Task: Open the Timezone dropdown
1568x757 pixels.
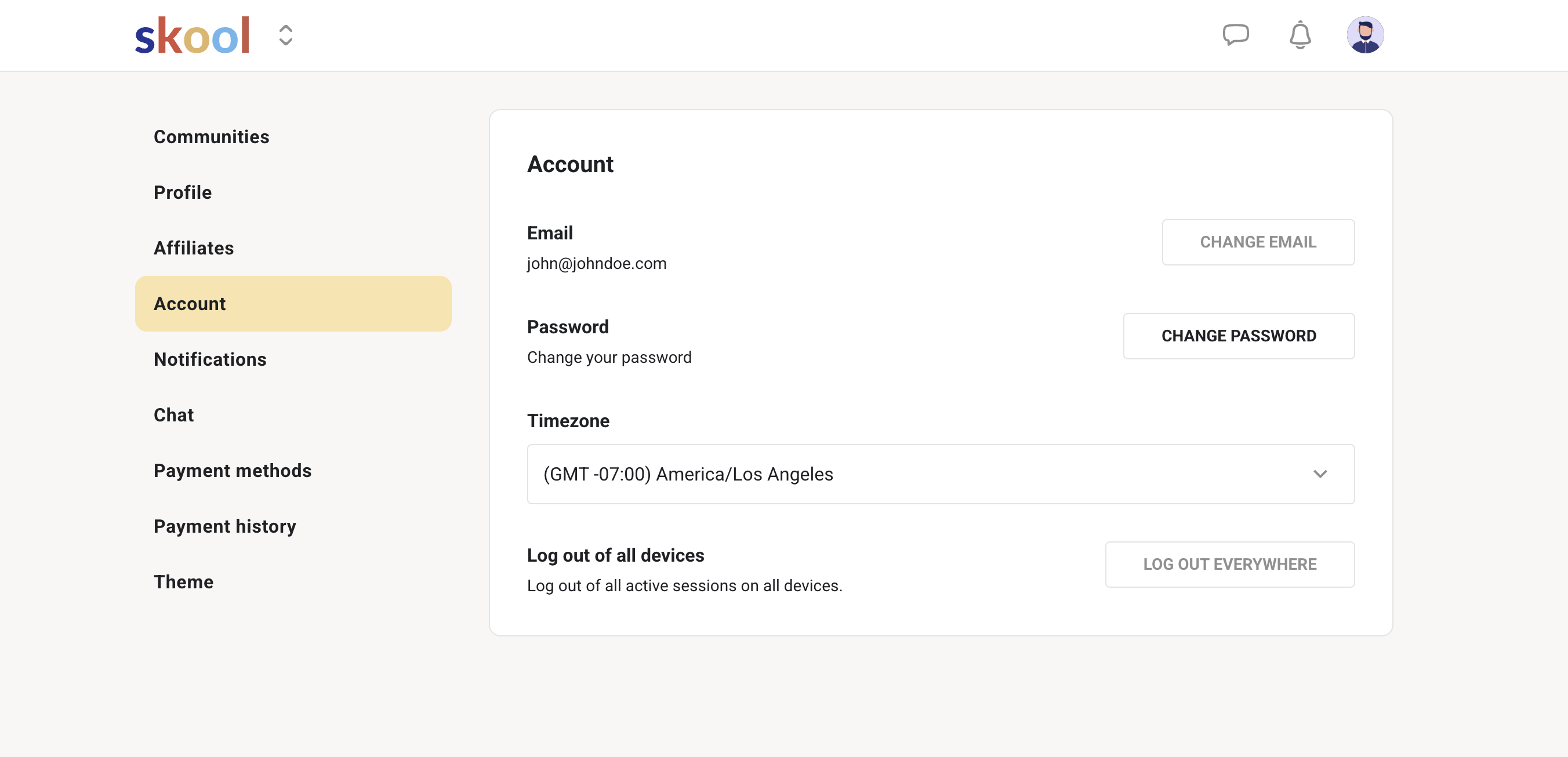Action: (940, 474)
